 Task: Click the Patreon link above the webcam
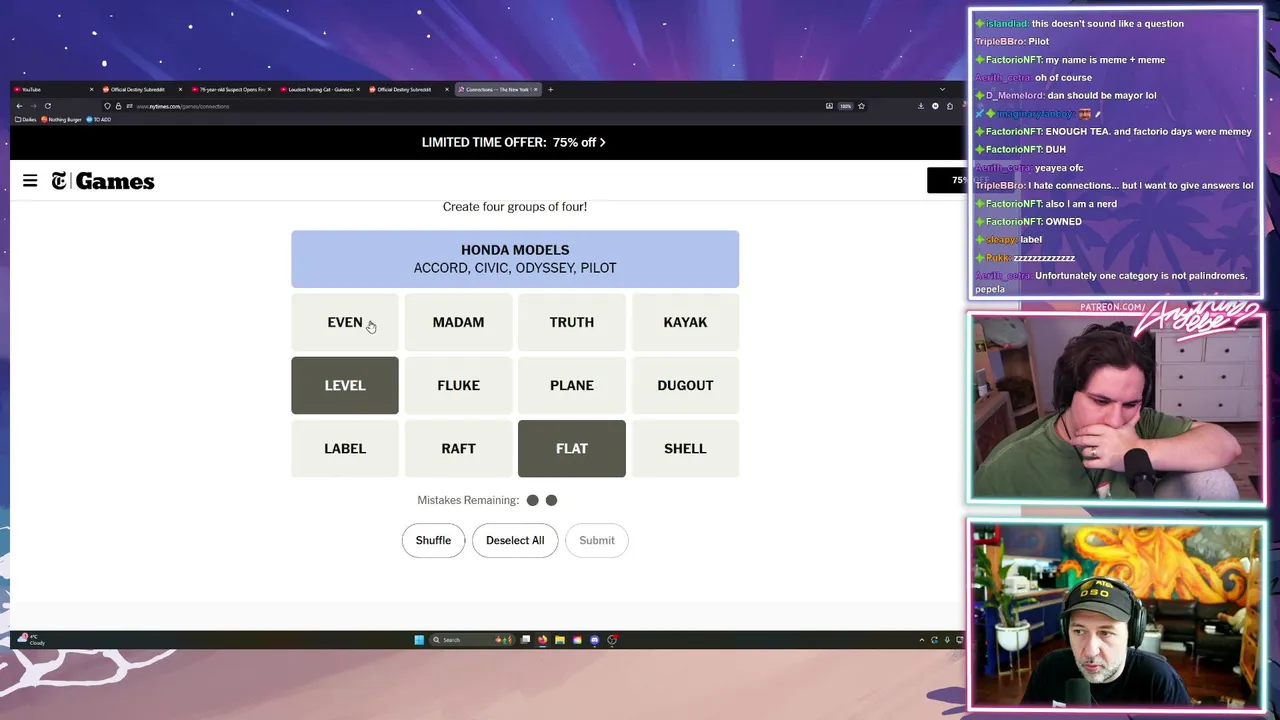click(x=1113, y=307)
